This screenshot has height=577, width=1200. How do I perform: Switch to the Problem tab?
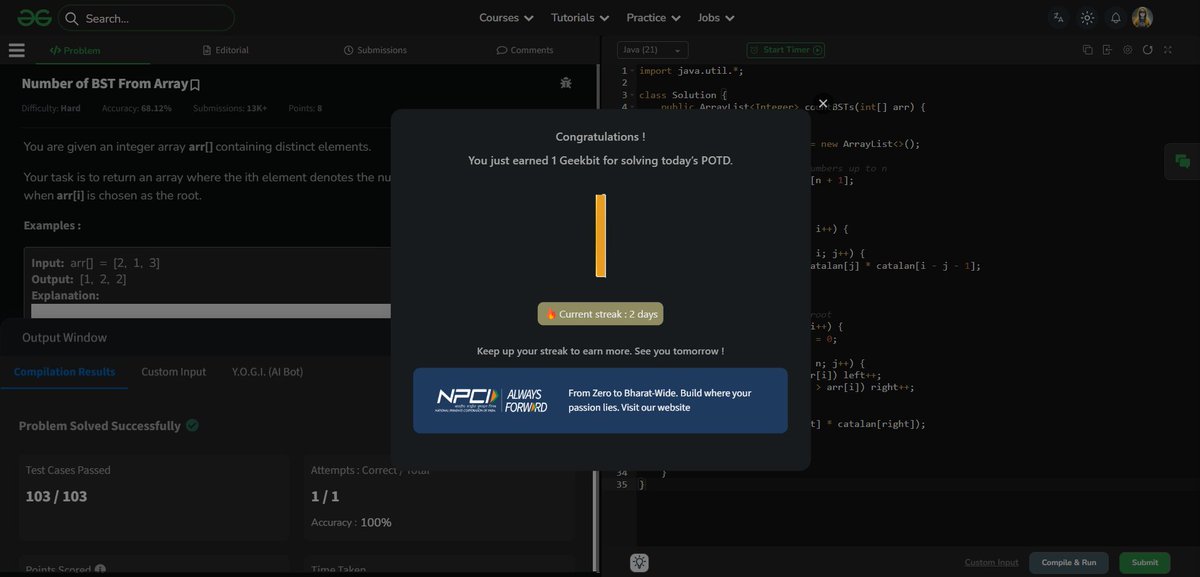pos(75,50)
